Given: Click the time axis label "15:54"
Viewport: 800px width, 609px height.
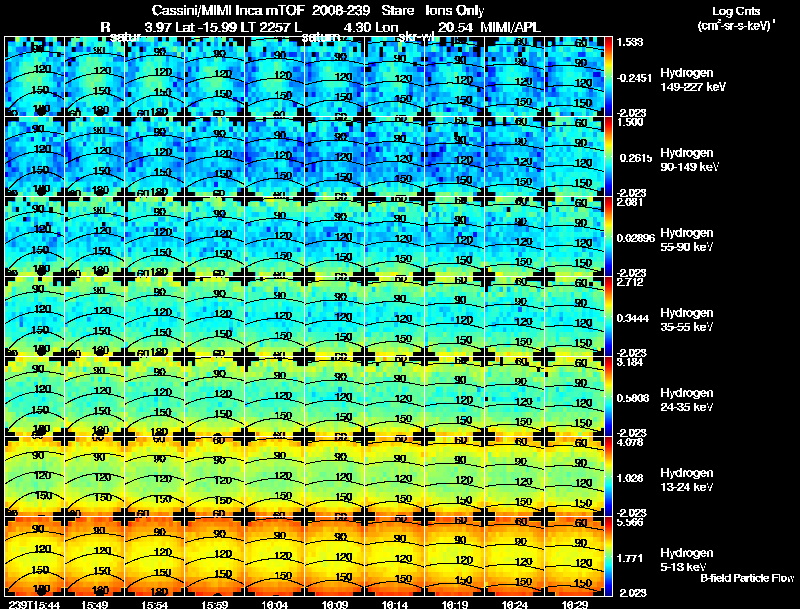Looking at the screenshot, I should pos(155,604).
